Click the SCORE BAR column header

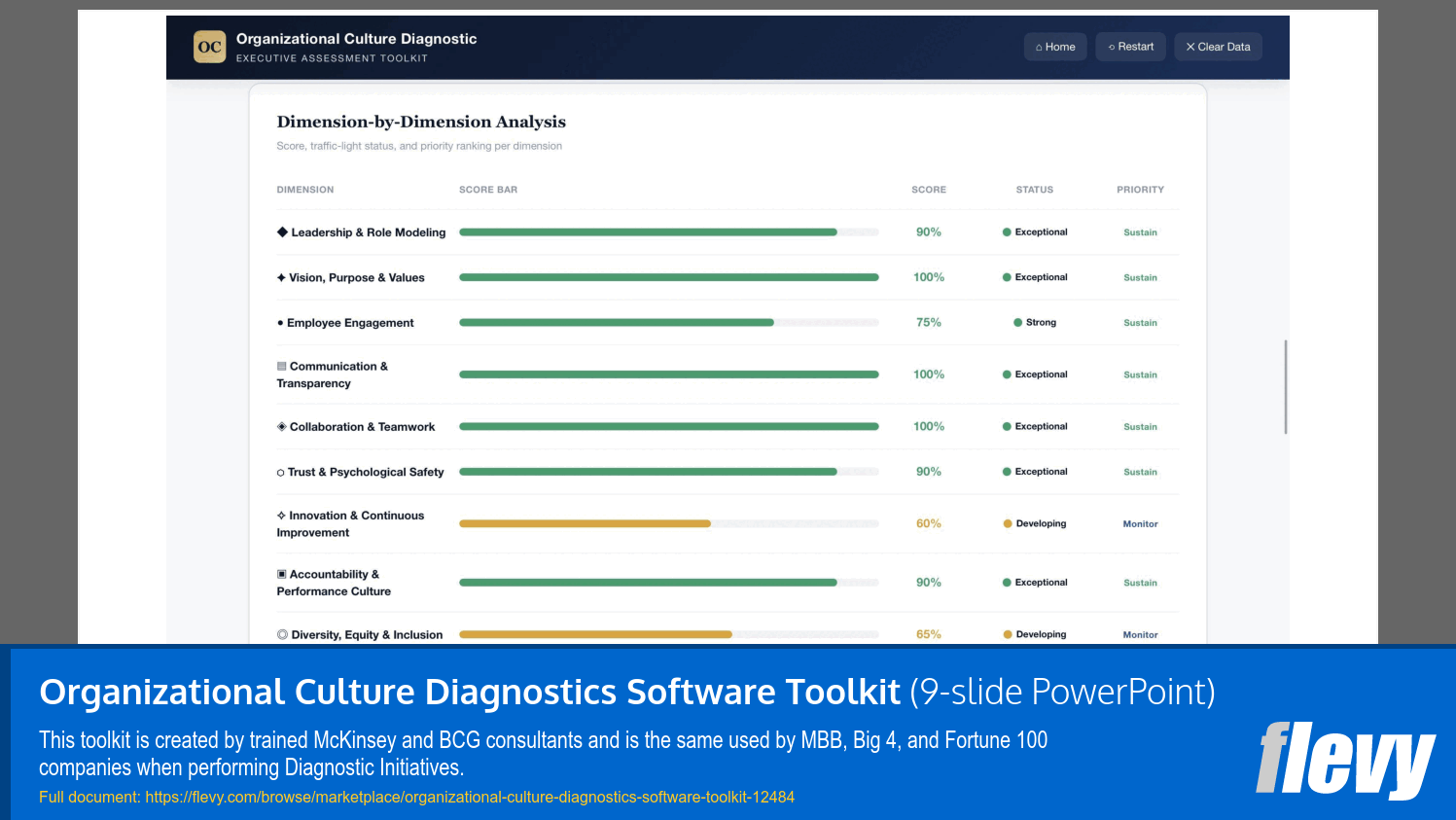[x=488, y=190]
